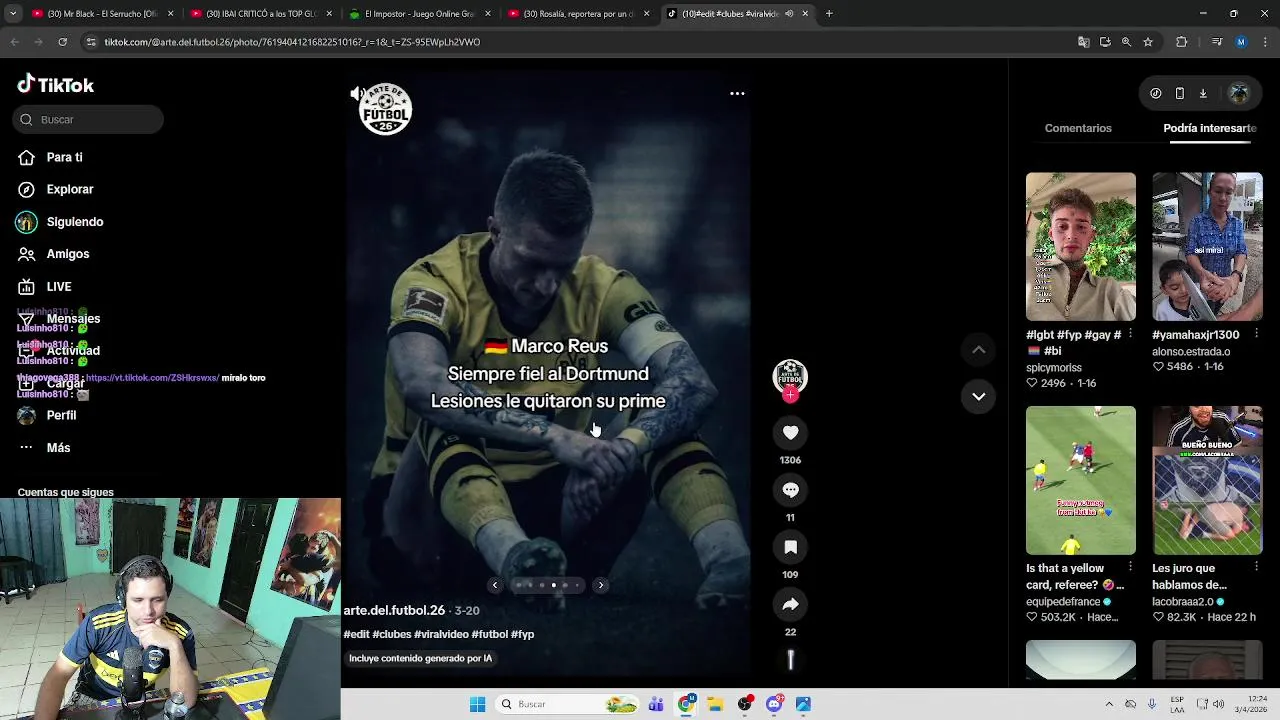The width and height of the screenshot is (1280, 720).
Task: Click the download app icon in top pill
Action: (1203, 93)
